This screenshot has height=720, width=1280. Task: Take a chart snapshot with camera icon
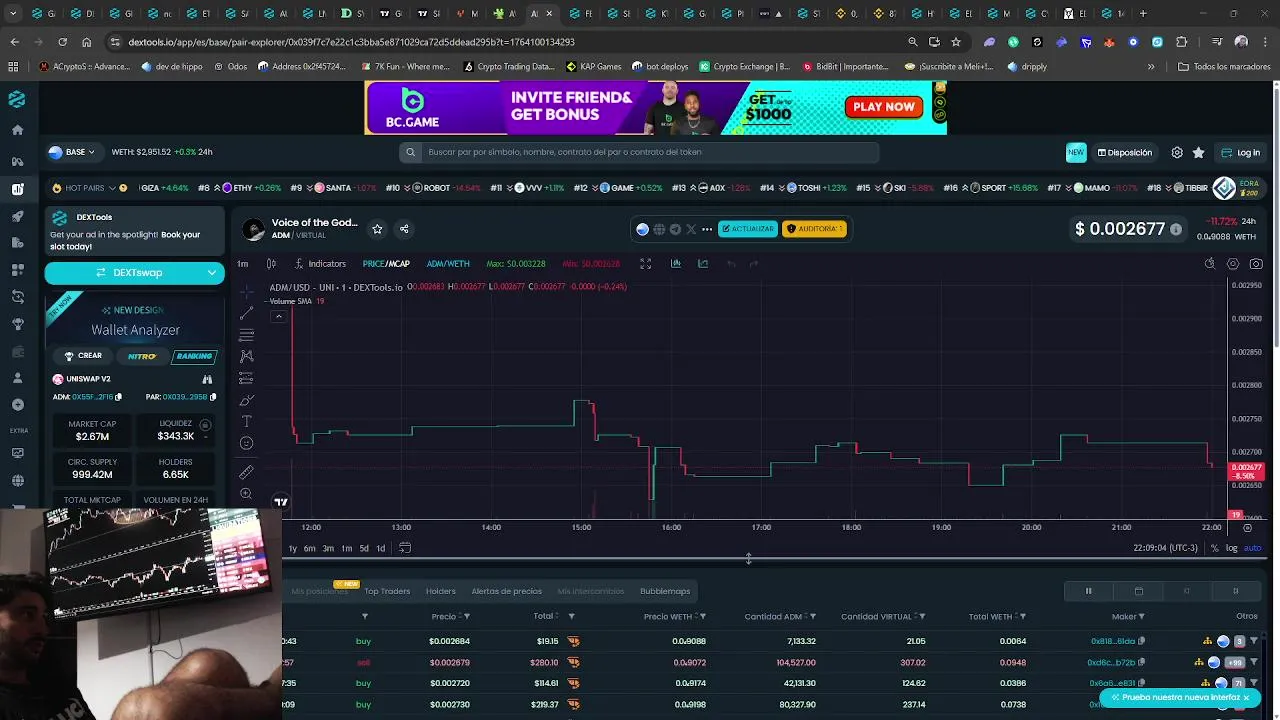click(x=1256, y=264)
